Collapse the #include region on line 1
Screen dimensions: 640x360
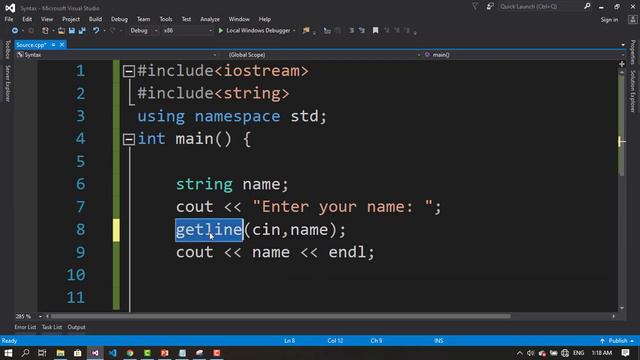coord(129,71)
